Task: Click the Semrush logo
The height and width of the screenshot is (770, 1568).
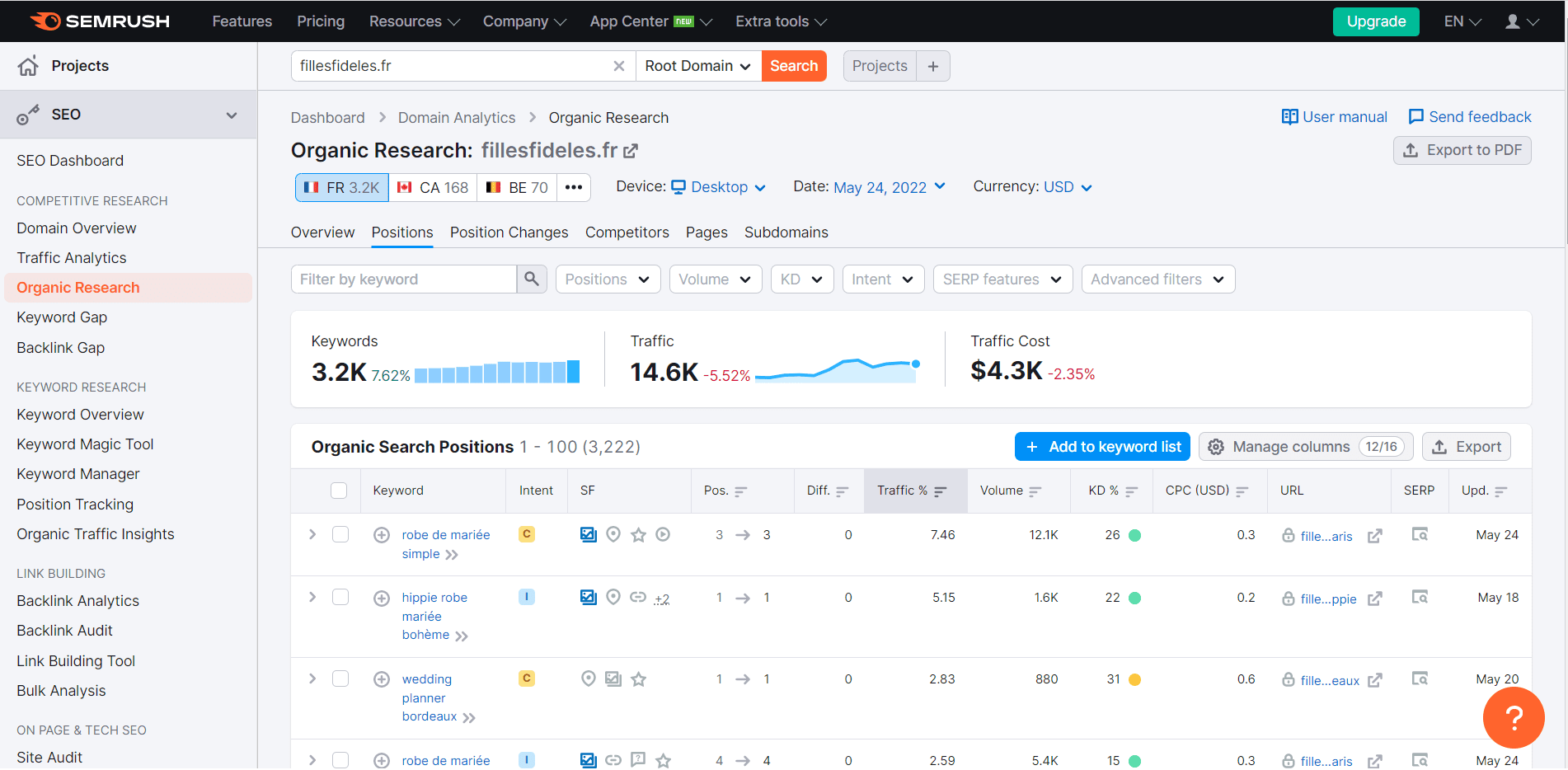Action: tap(100, 21)
